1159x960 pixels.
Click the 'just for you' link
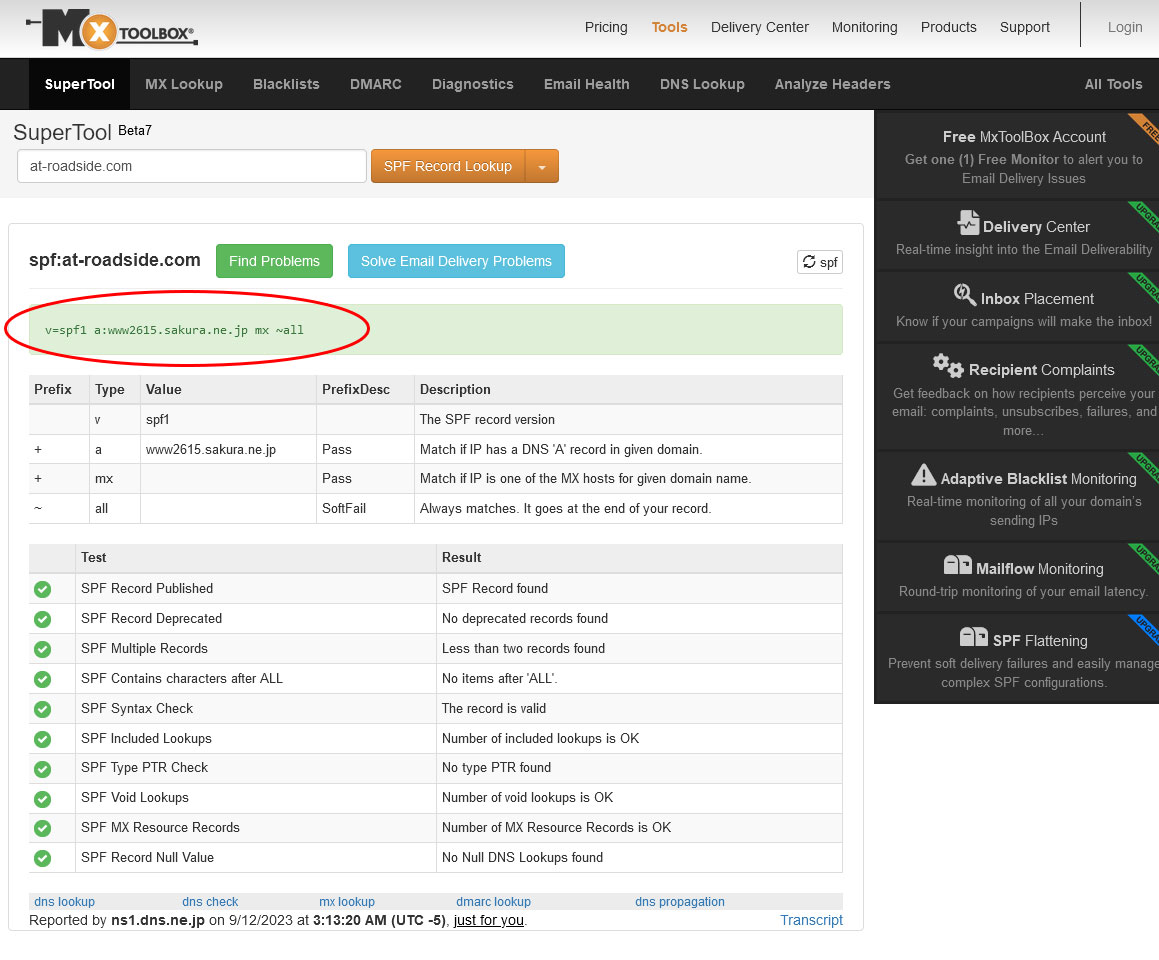[x=489, y=920]
